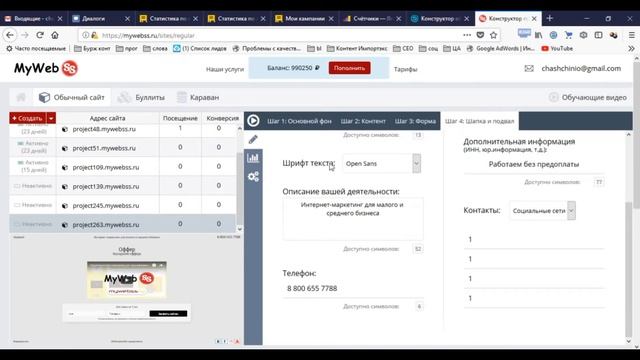This screenshot has height=360, width=640.
Task: Open the Социальные сети contacts dropdown
Action: coord(542,211)
